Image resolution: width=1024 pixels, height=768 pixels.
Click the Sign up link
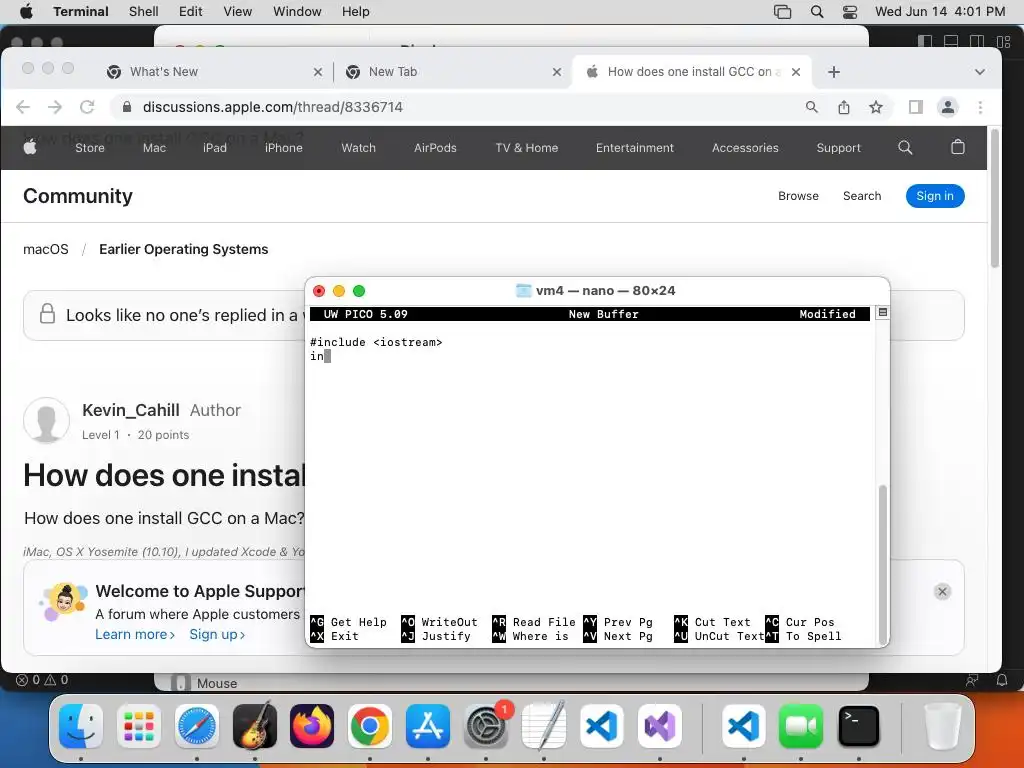pos(217,635)
